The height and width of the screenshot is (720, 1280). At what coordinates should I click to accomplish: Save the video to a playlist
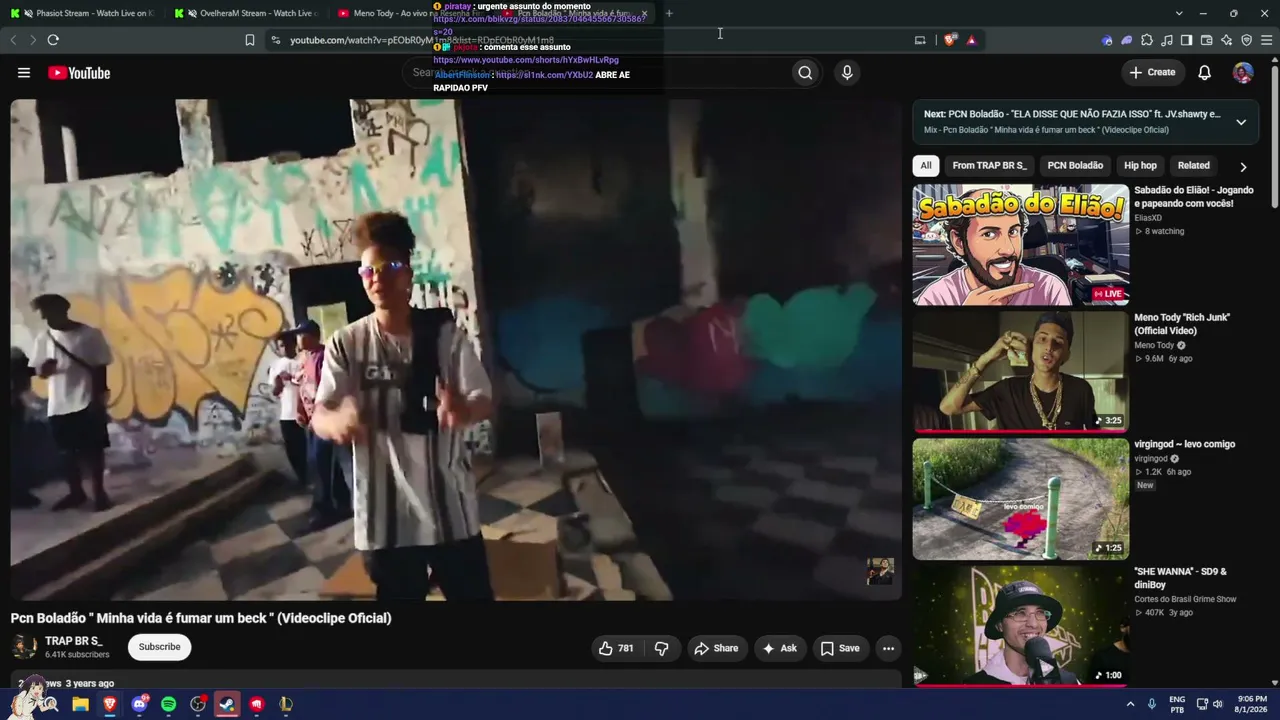[x=840, y=648]
